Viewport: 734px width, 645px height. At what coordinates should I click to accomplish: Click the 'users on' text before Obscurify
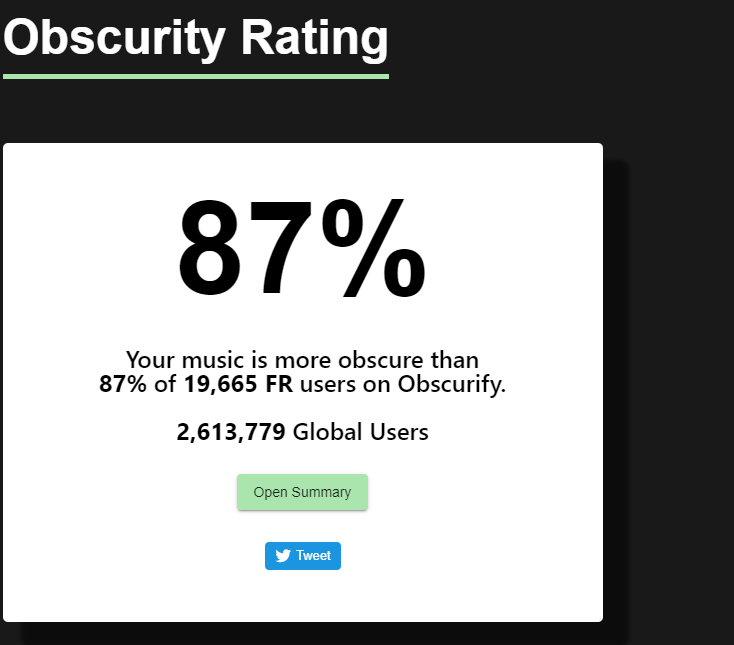(345, 384)
